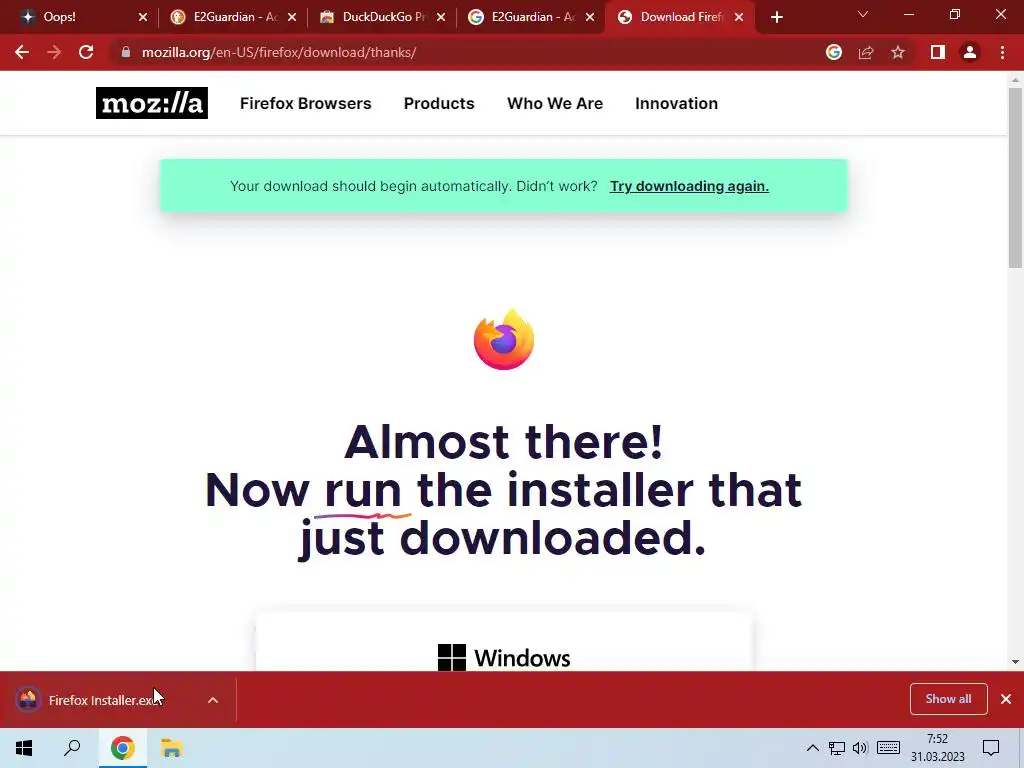Go back with the browser back arrow
Screen dimensions: 1024x768
point(22,52)
